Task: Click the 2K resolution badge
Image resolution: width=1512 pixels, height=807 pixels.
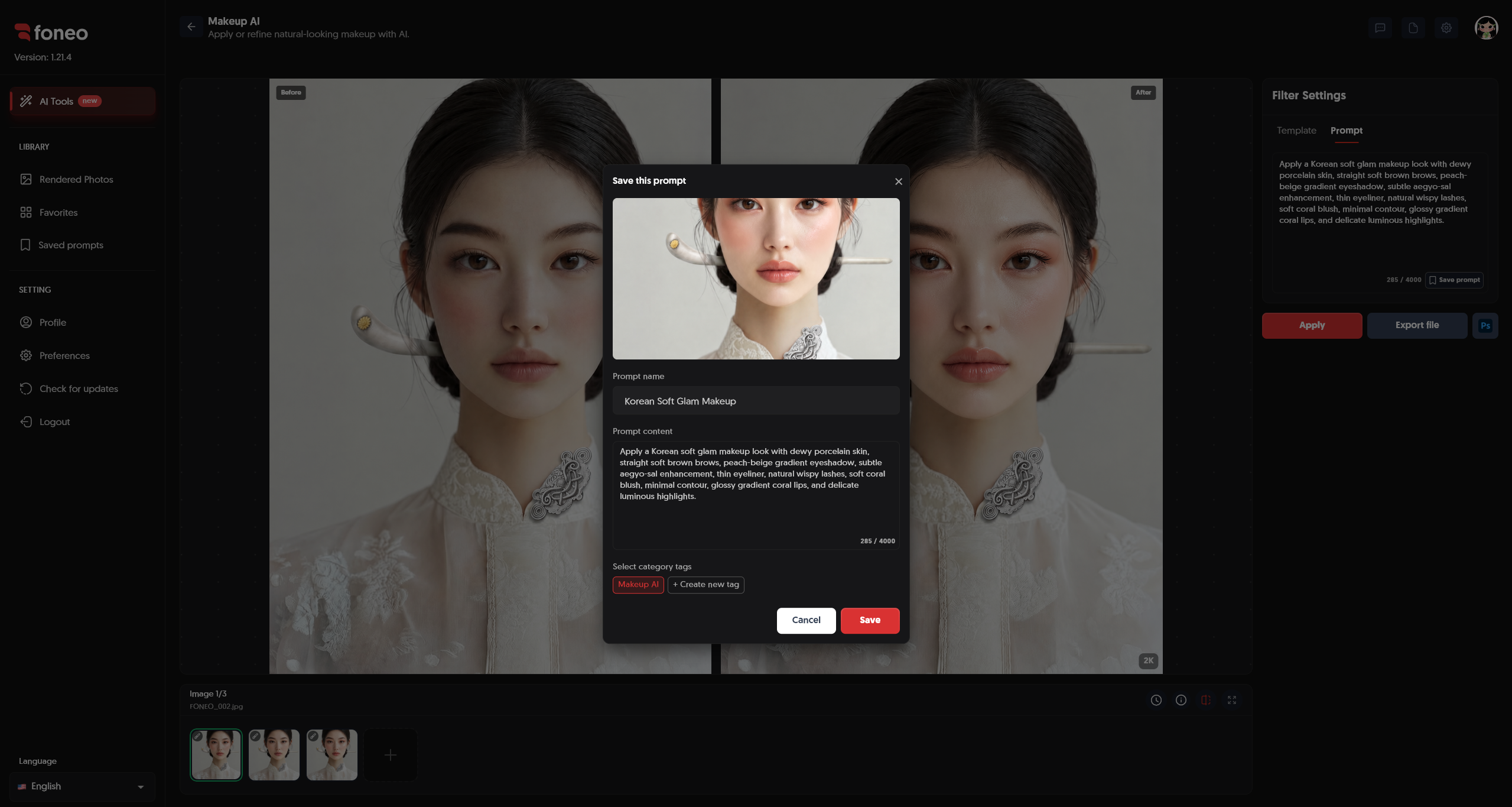Action: point(1148,661)
